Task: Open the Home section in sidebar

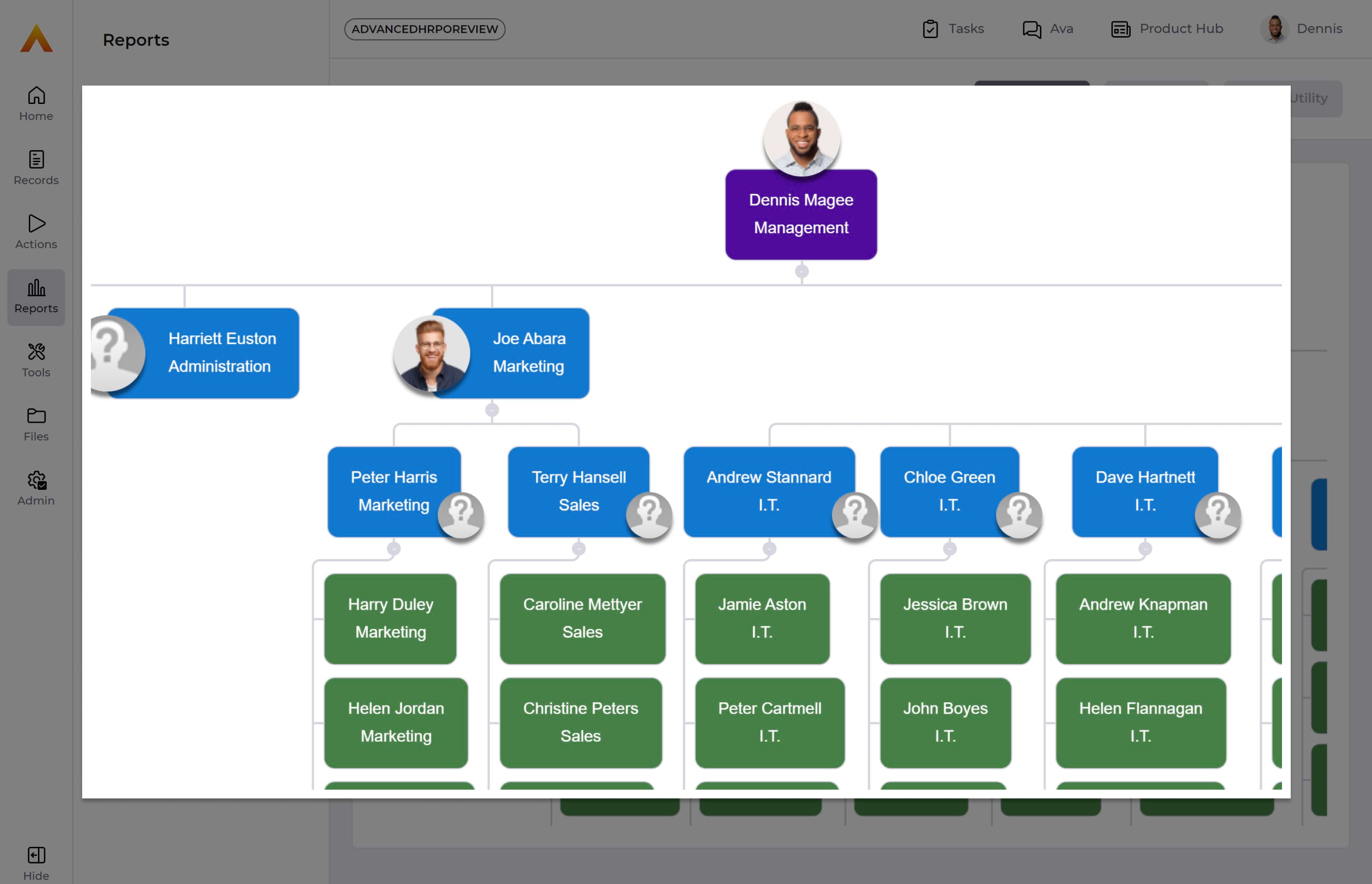Action: pyautogui.click(x=36, y=104)
